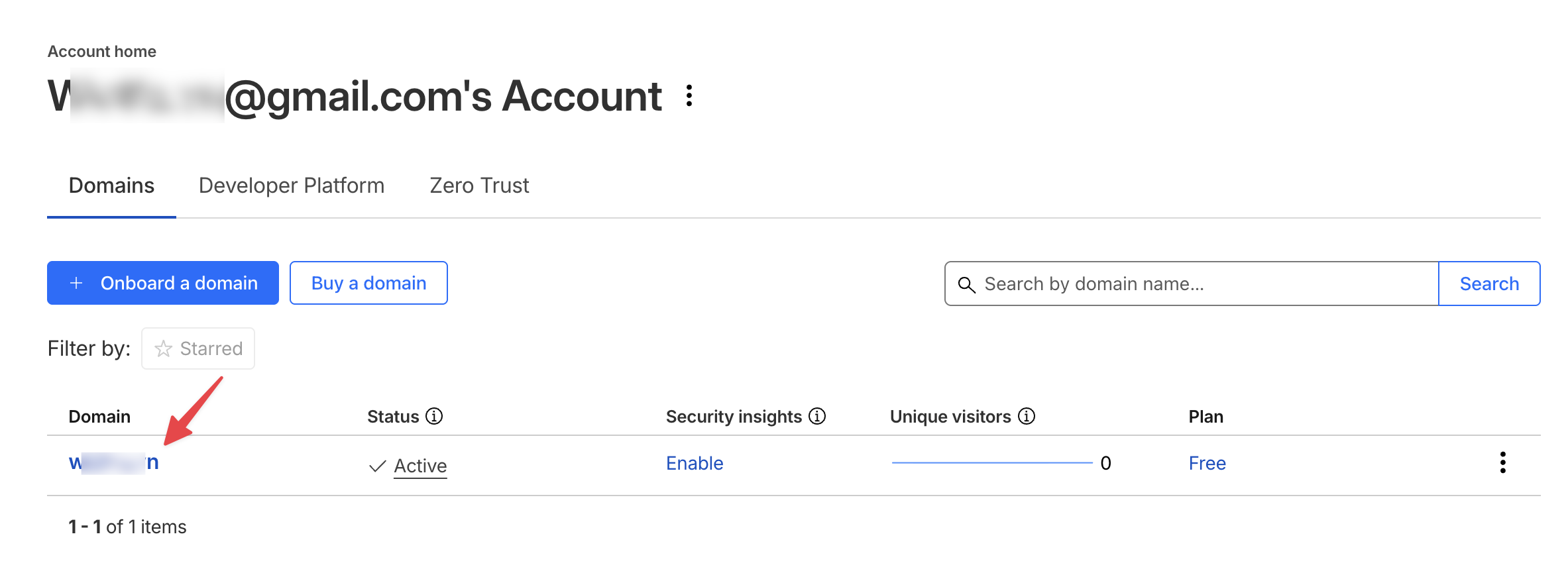Image resolution: width=1568 pixels, height=575 pixels.
Task: Click the Security insights info icon
Action: tap(816, 417)
